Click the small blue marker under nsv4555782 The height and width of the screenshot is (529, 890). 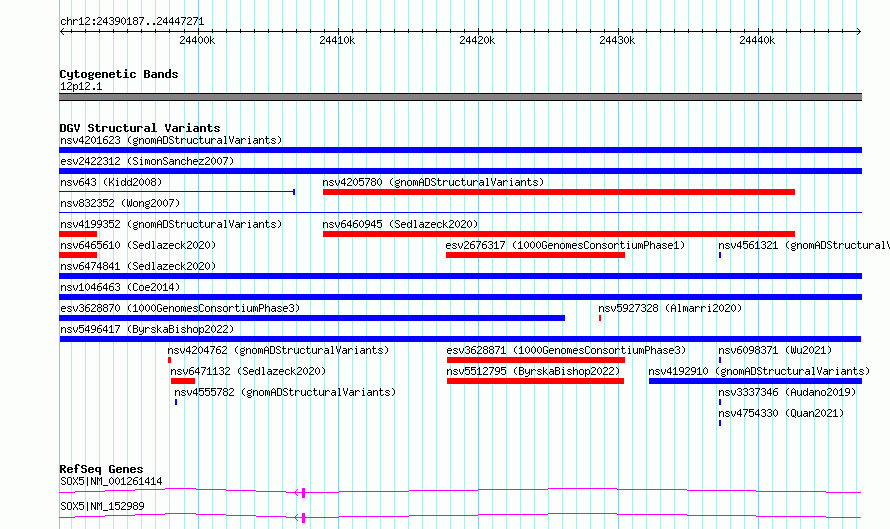(176, 402)
